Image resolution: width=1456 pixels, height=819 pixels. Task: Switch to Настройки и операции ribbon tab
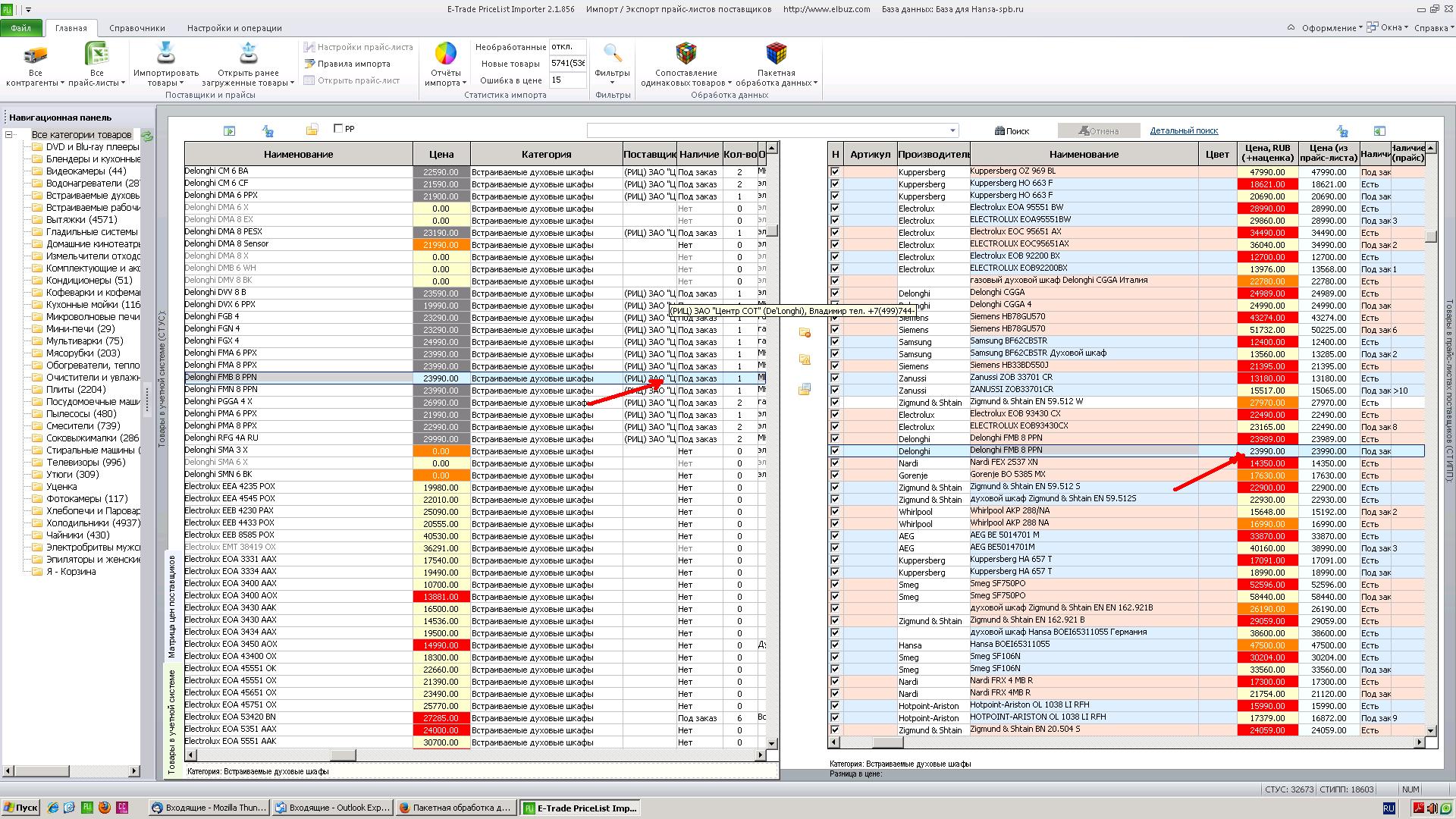click(234, 28)
